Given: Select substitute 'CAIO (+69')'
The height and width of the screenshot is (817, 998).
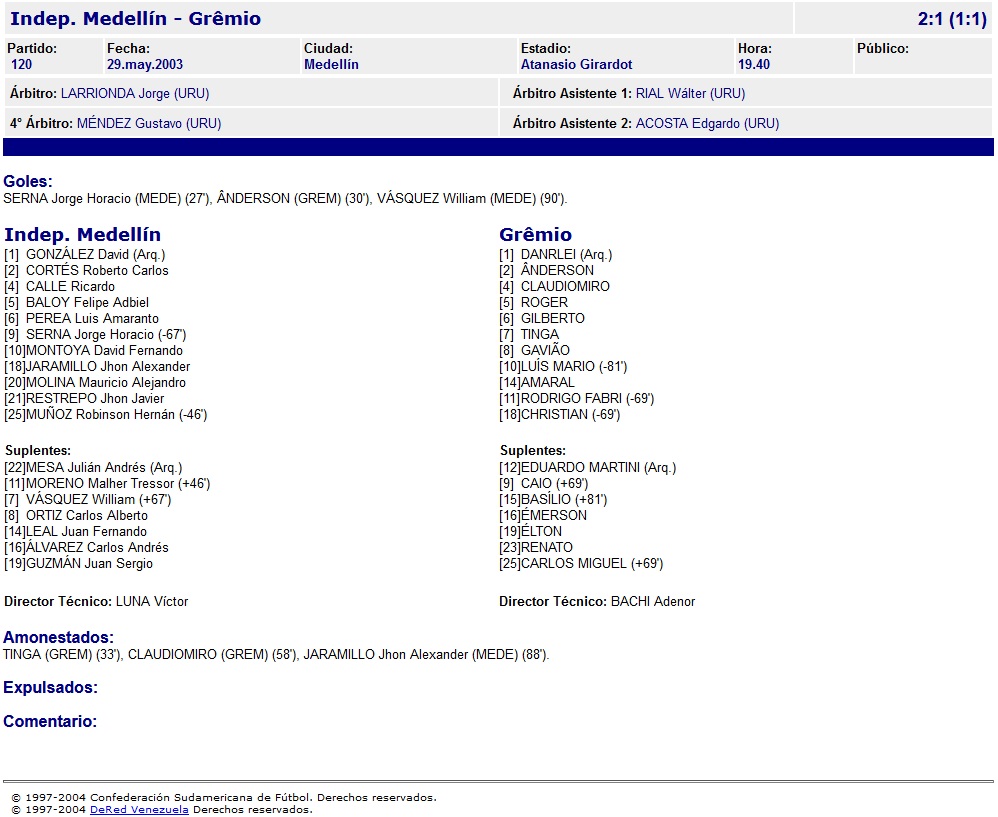Looking at the screenshot, I should click(554, 484).
